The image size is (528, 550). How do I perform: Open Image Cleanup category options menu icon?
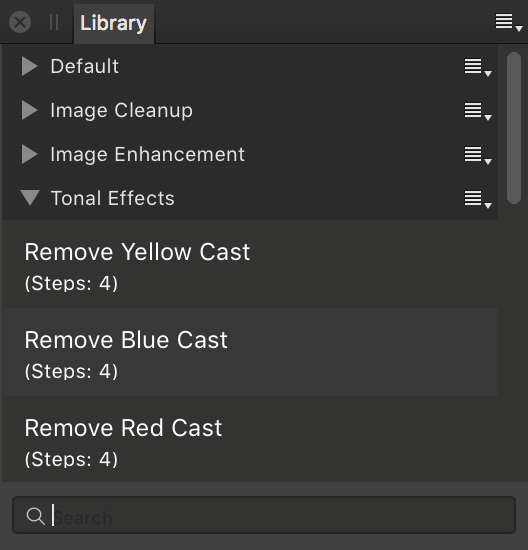click(478, 111)
